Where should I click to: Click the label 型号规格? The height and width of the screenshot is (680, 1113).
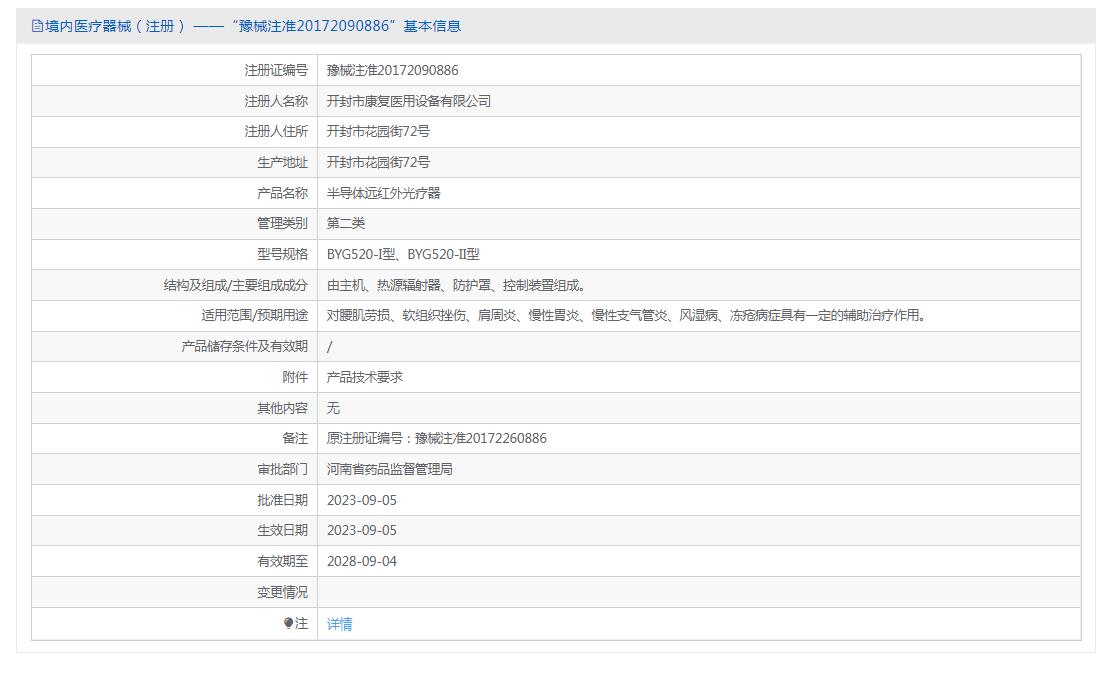283,254
